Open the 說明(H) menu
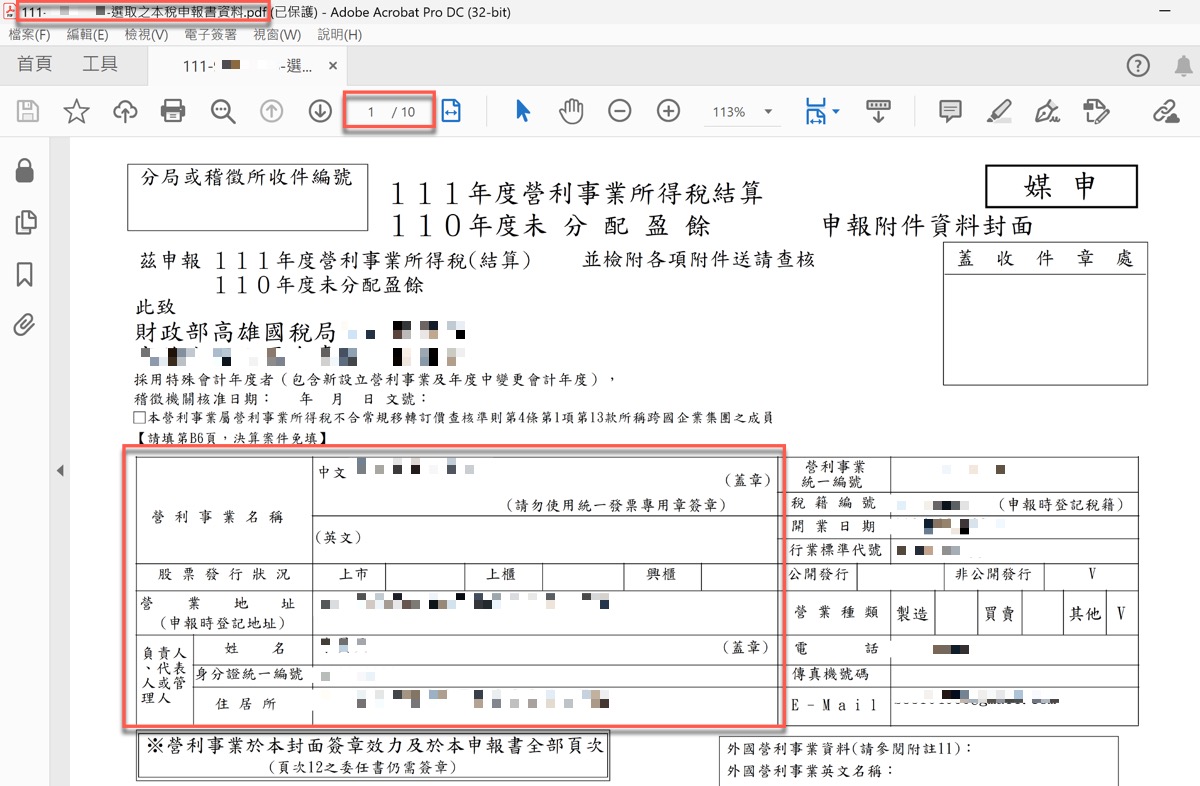1200x786 pixels. (340, 34)
